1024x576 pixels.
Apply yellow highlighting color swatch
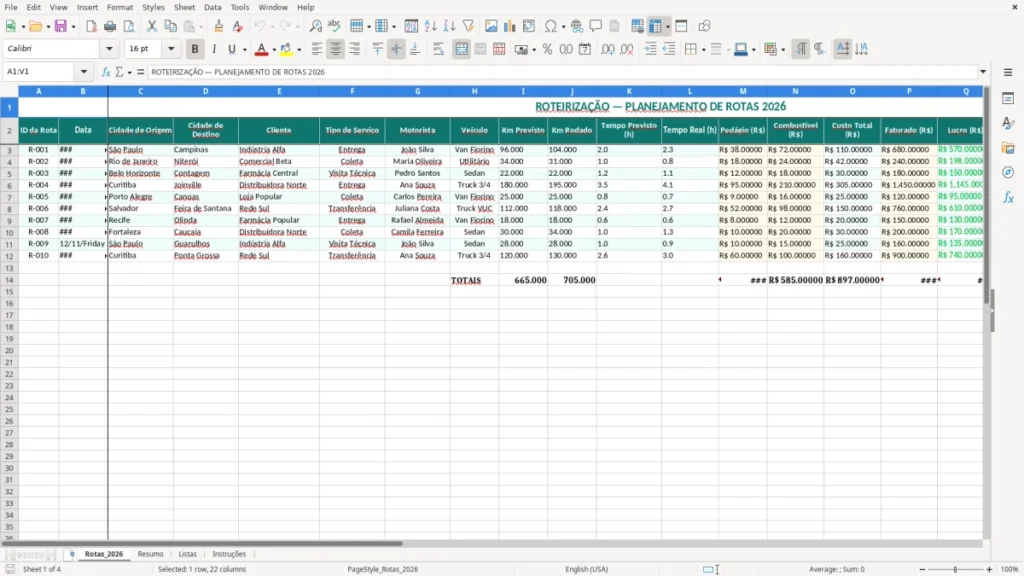(x=286, y=49)
